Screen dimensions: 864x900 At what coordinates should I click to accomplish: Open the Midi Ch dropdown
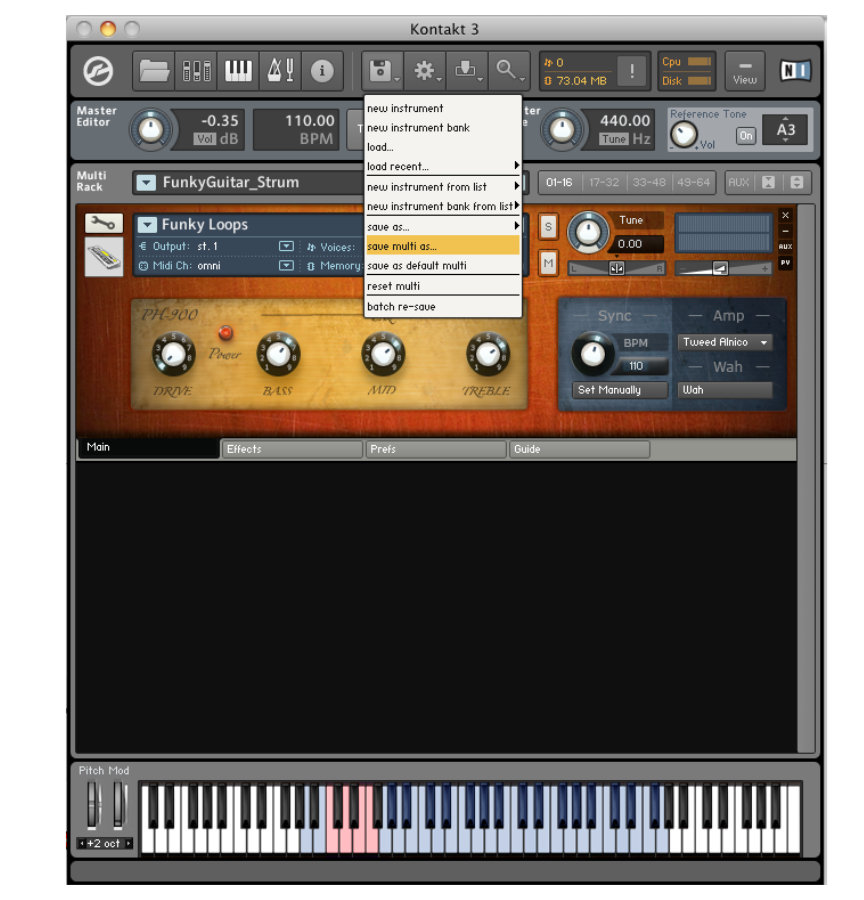point(286,266)
